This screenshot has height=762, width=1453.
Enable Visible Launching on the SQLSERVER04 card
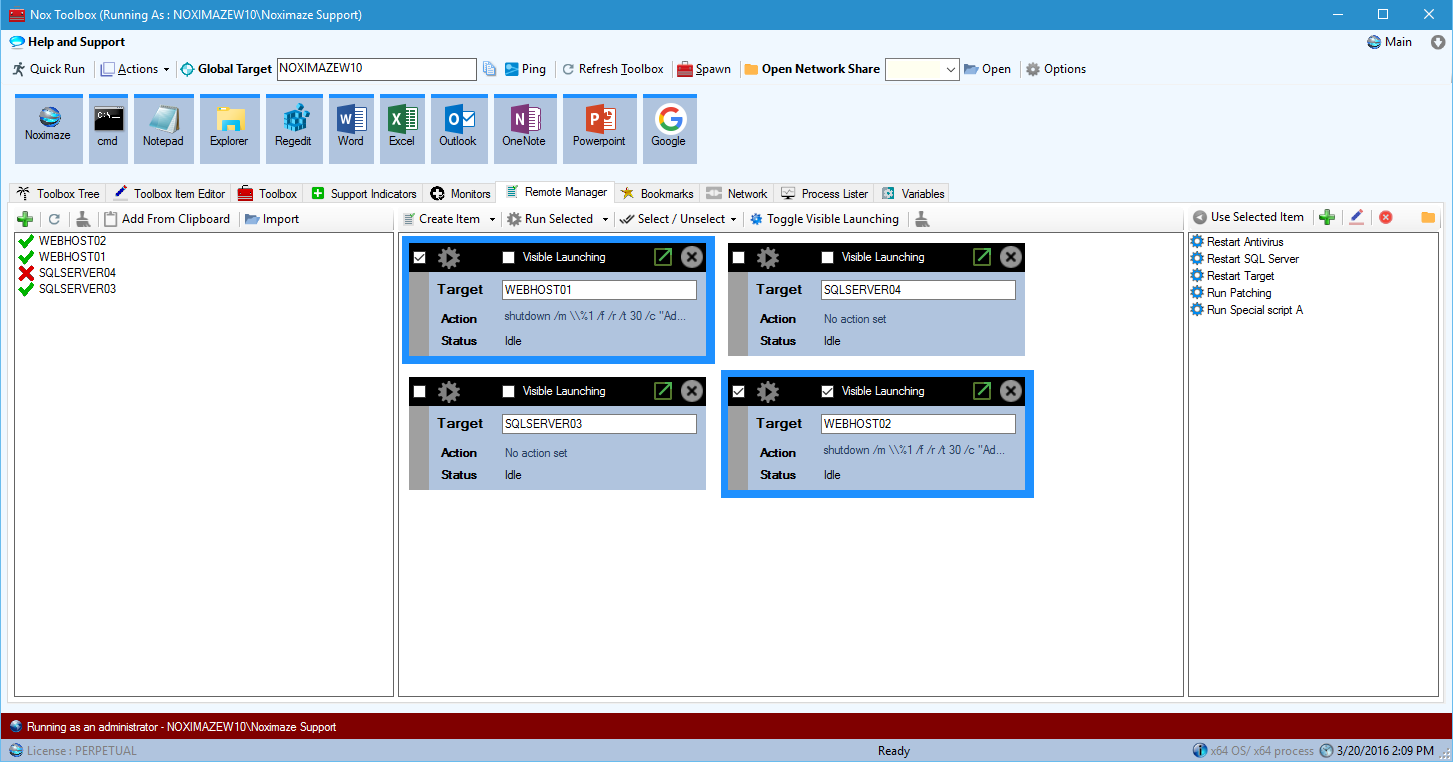[x=827, y=257]
